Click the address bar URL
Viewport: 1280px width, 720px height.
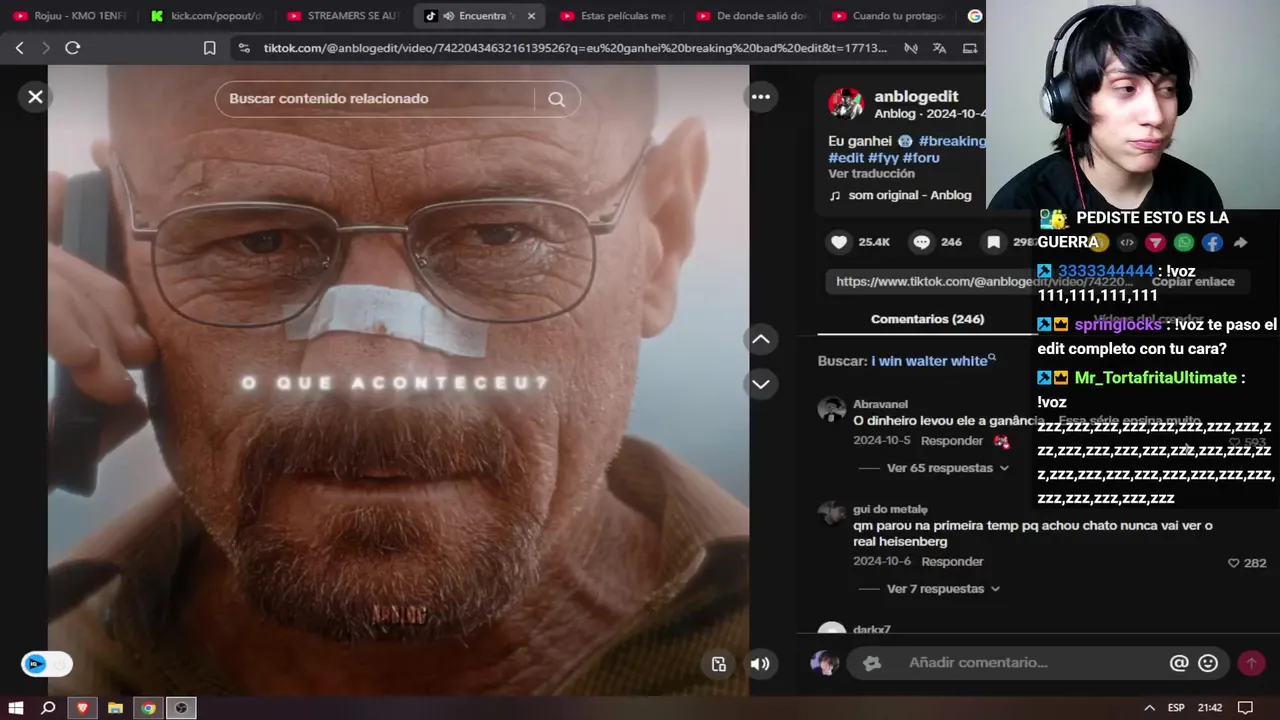click(x=575, y=48)
